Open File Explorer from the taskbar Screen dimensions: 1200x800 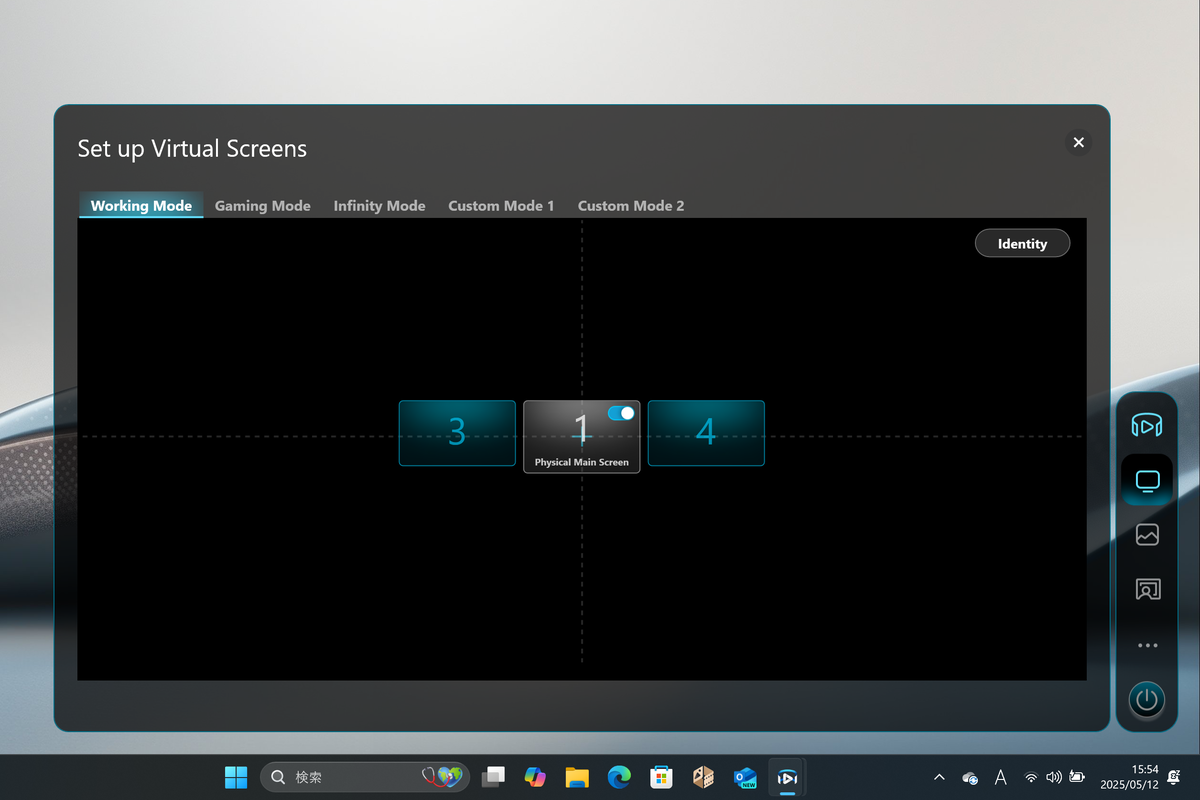pyautogui.click(x=577, y=777)
